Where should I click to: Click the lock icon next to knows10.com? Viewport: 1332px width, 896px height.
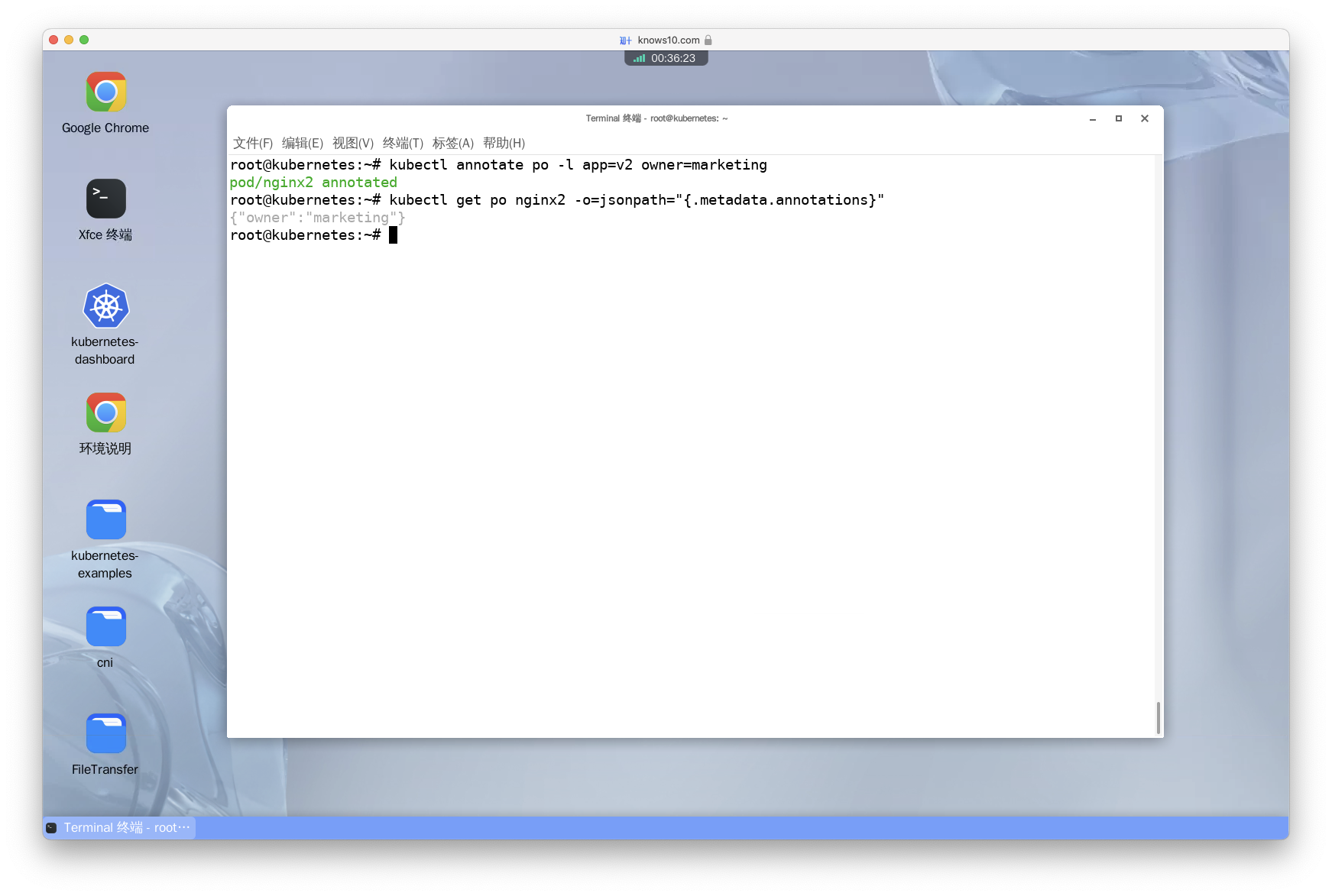pos(708,40)
